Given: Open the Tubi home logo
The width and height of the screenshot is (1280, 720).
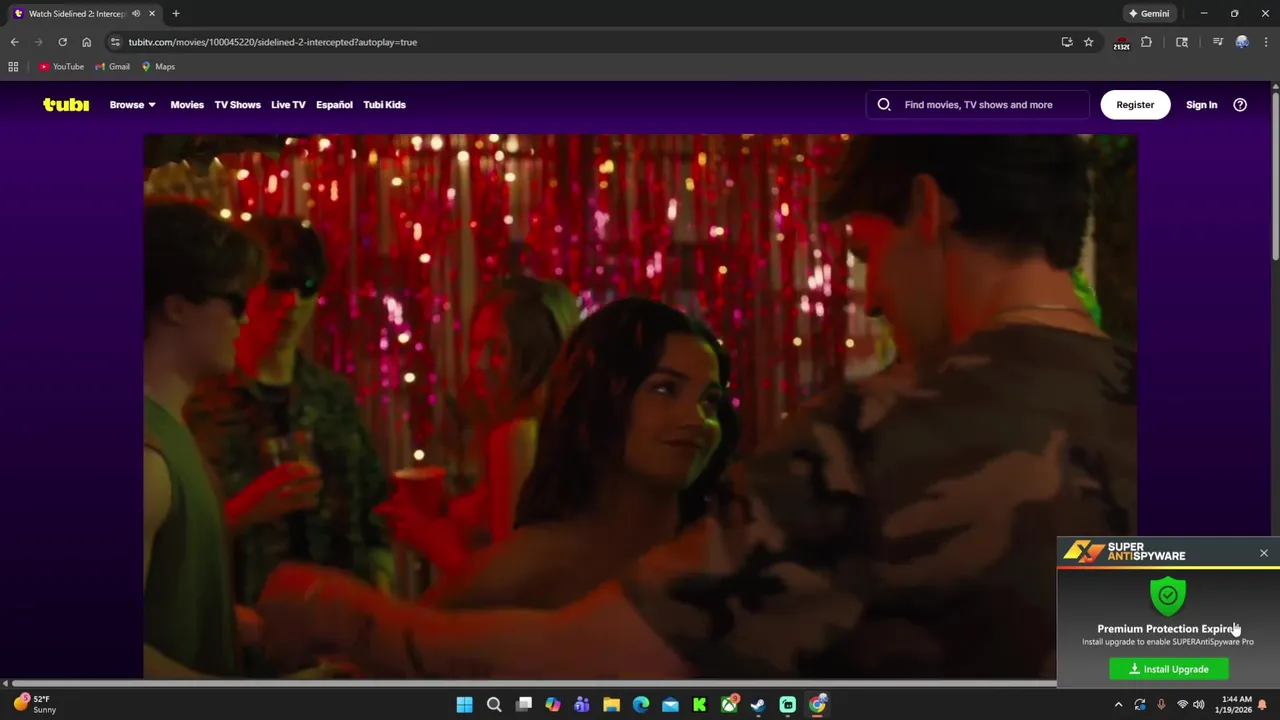Looking at the screenshot, I should (x=66, y=104).
